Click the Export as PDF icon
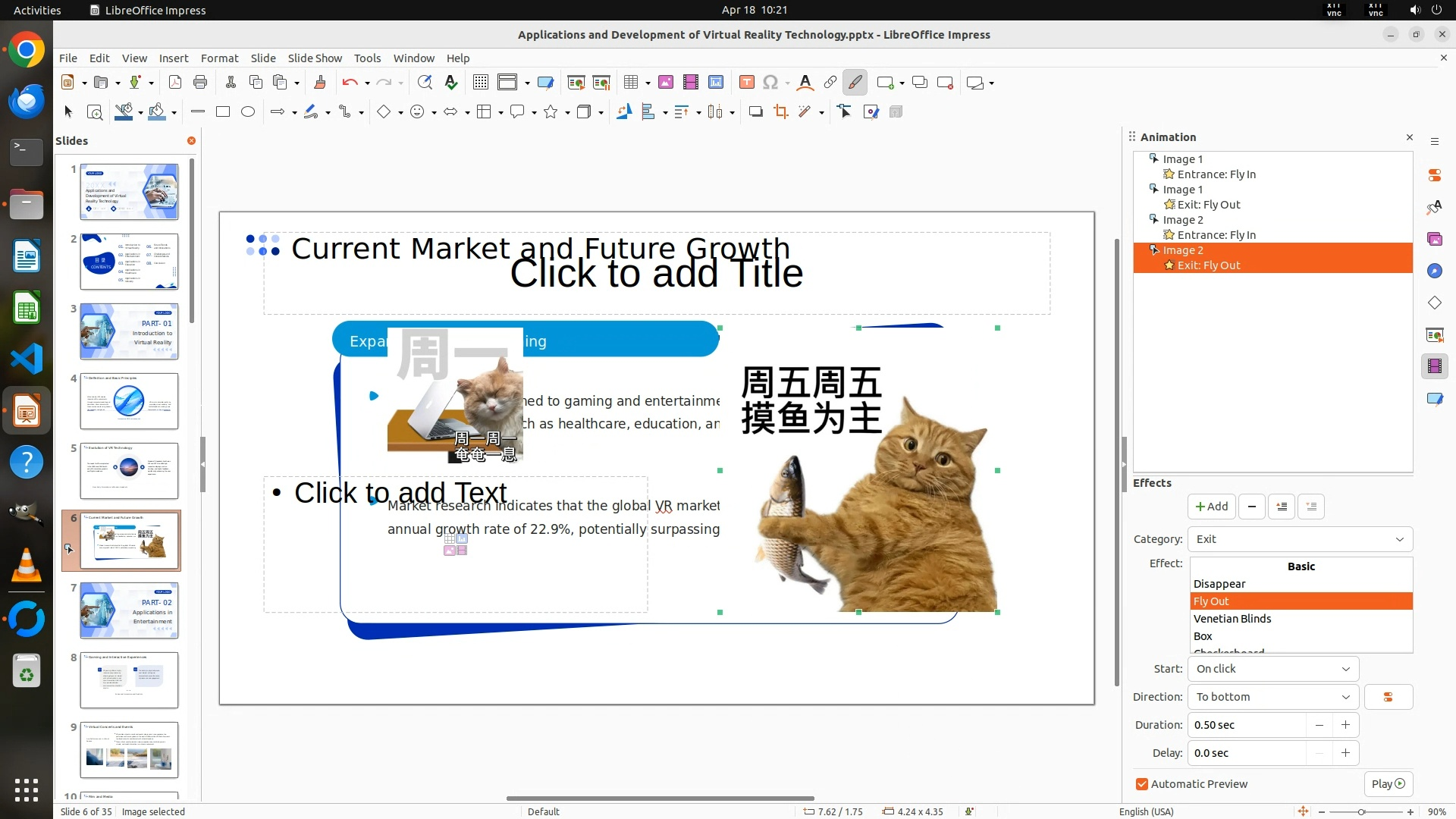The image size is (1456, 819). tap(175, 83)
